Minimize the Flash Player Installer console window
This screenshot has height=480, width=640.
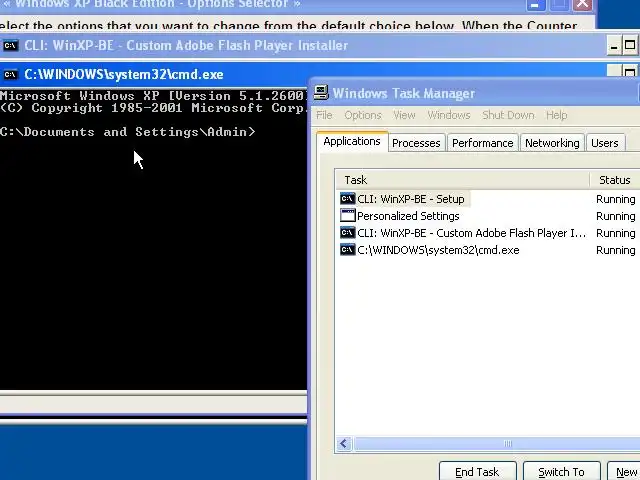tap(613, 45)
